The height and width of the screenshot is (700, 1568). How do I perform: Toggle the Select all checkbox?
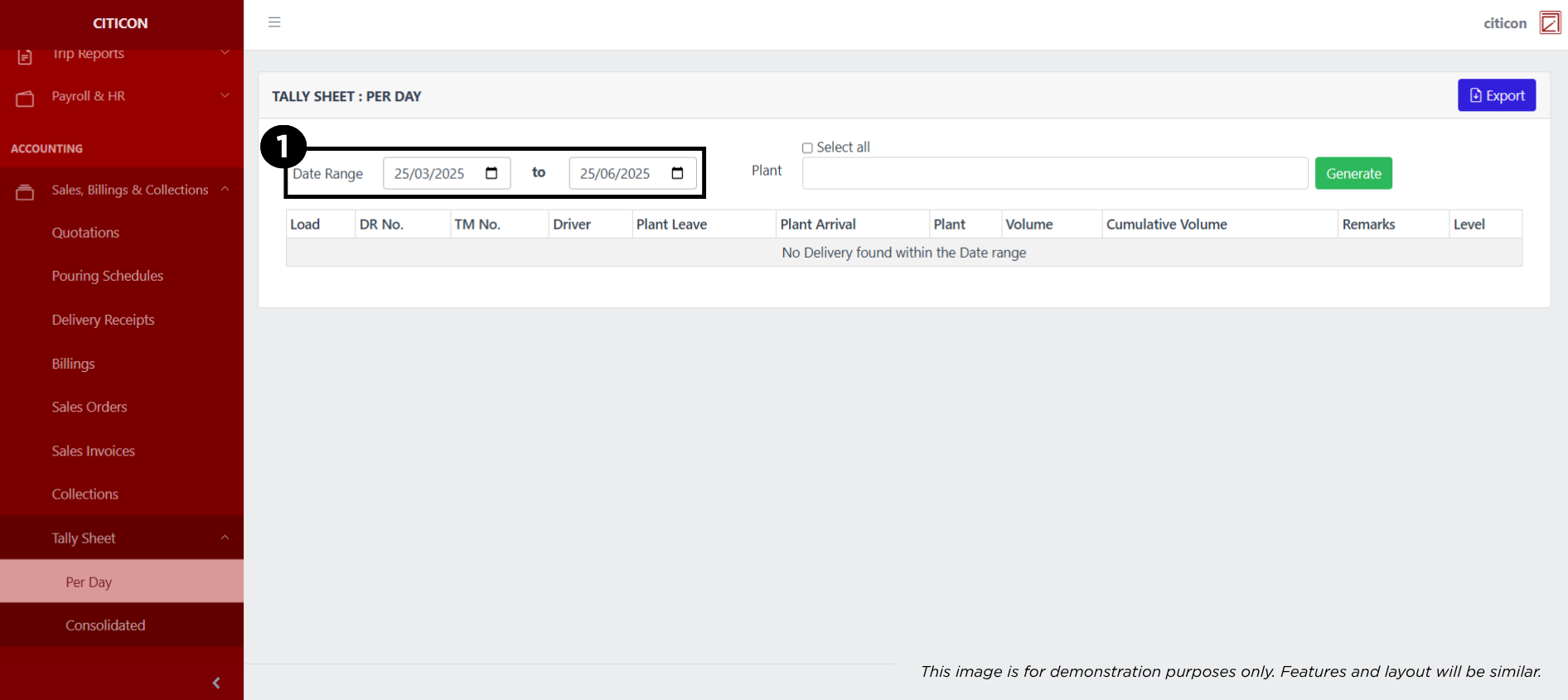807,148
